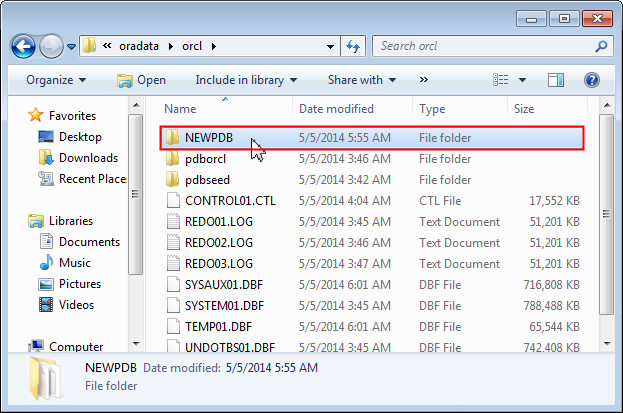
Task: Change view with the view icon
Action: (501, 80)
